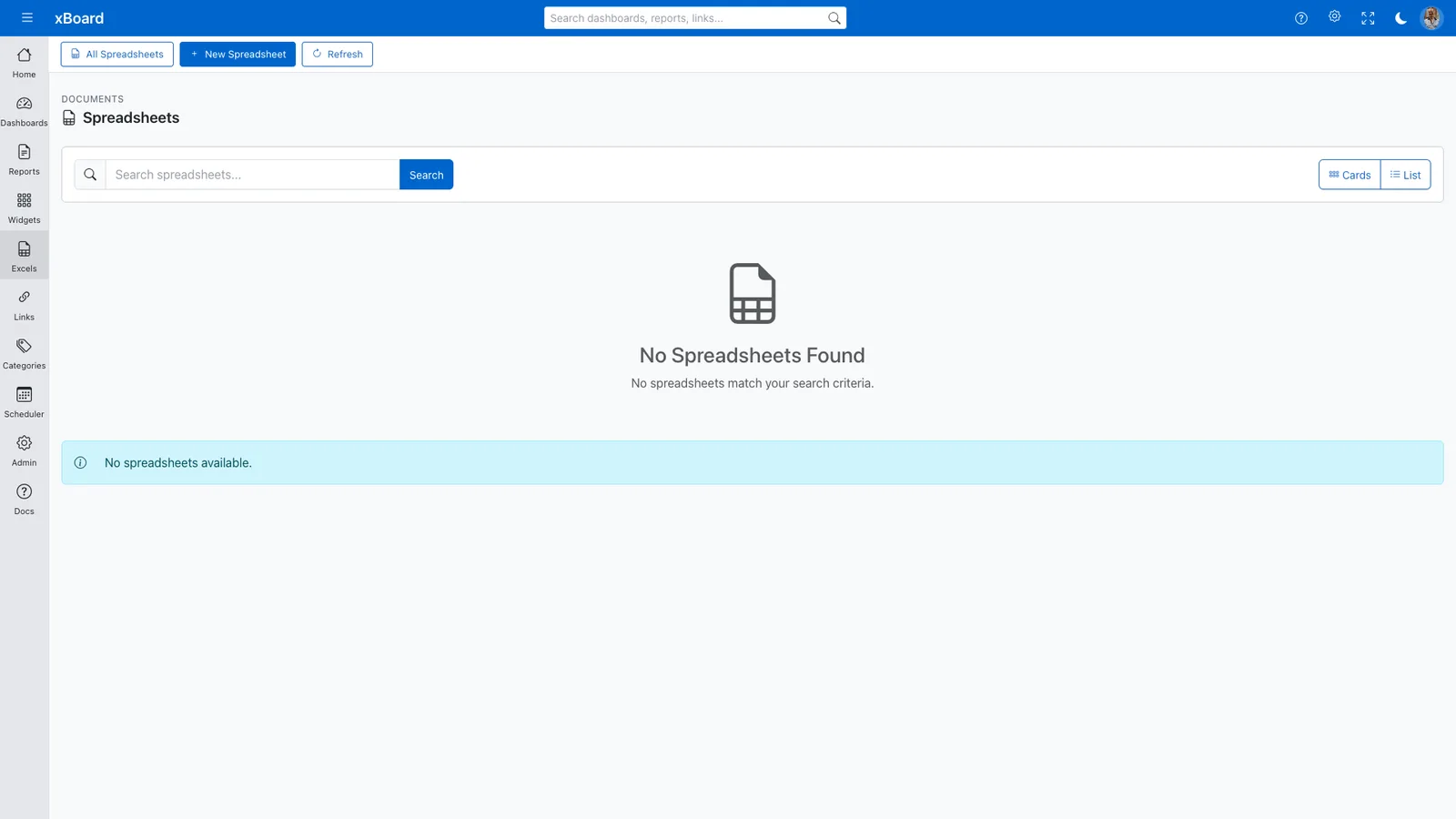
Task: Open Docs in sidebar
Action: (25, 499)
